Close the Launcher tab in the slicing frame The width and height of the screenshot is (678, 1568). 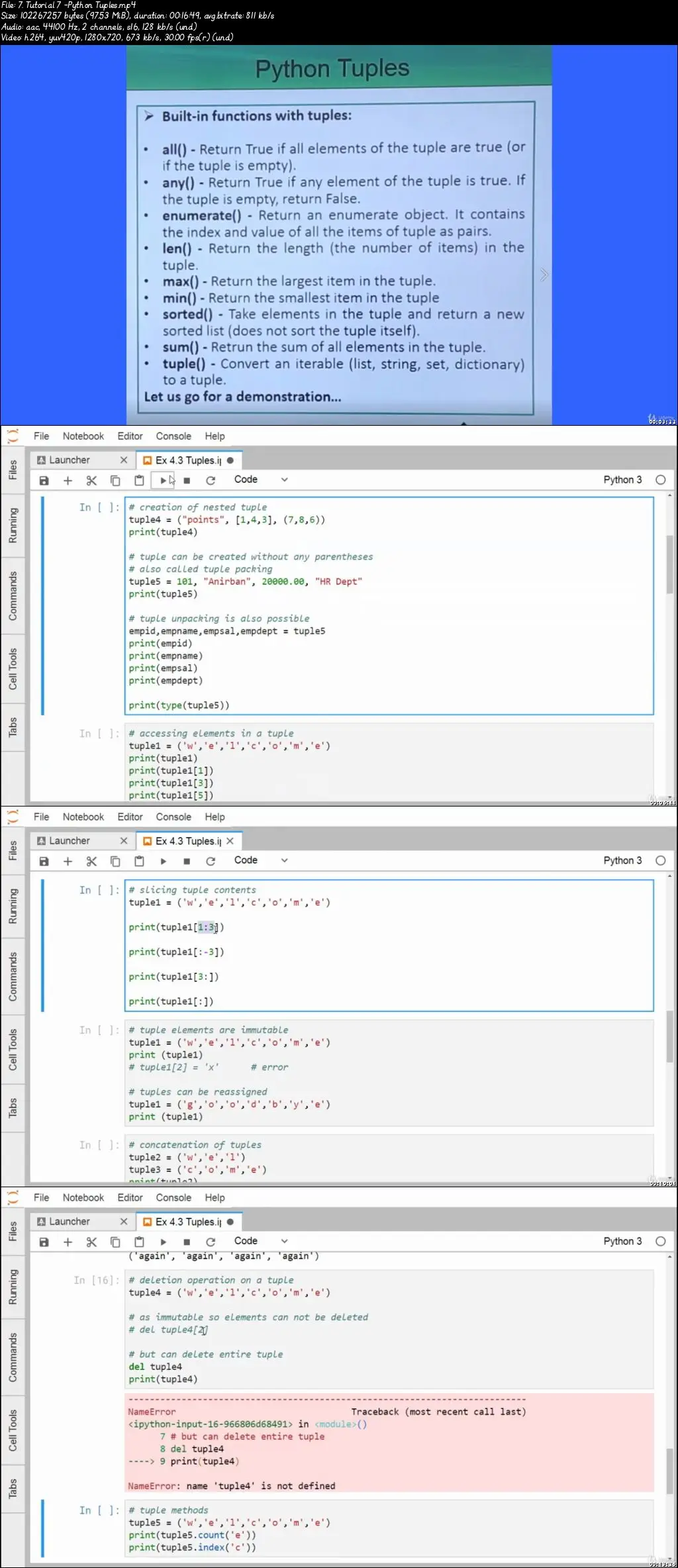click(x=124, y=841)
